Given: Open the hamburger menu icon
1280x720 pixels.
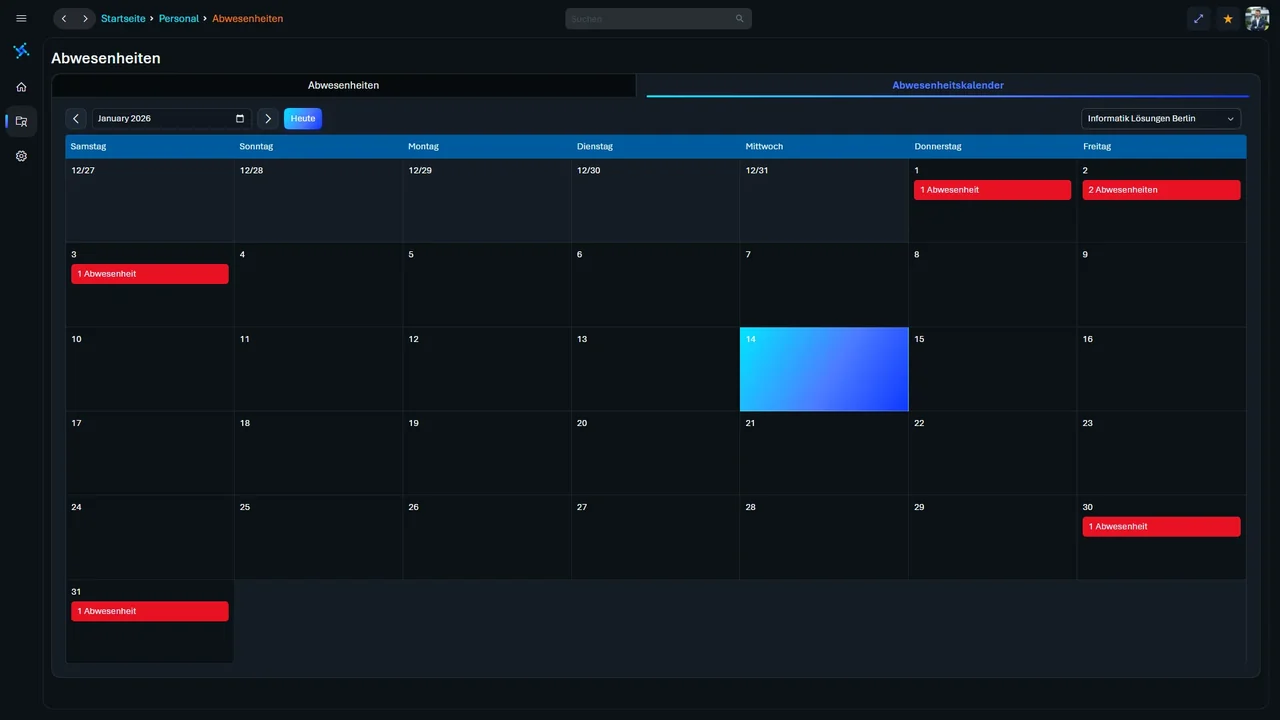Looking at the screenshot, I should click(21, 18).
